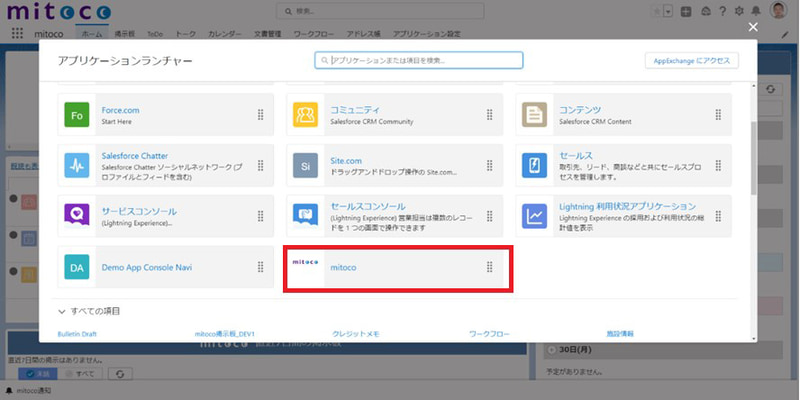Open the help question mark icon
The height and width of the screenshot is (400, 800).
[x=722, y=11]
